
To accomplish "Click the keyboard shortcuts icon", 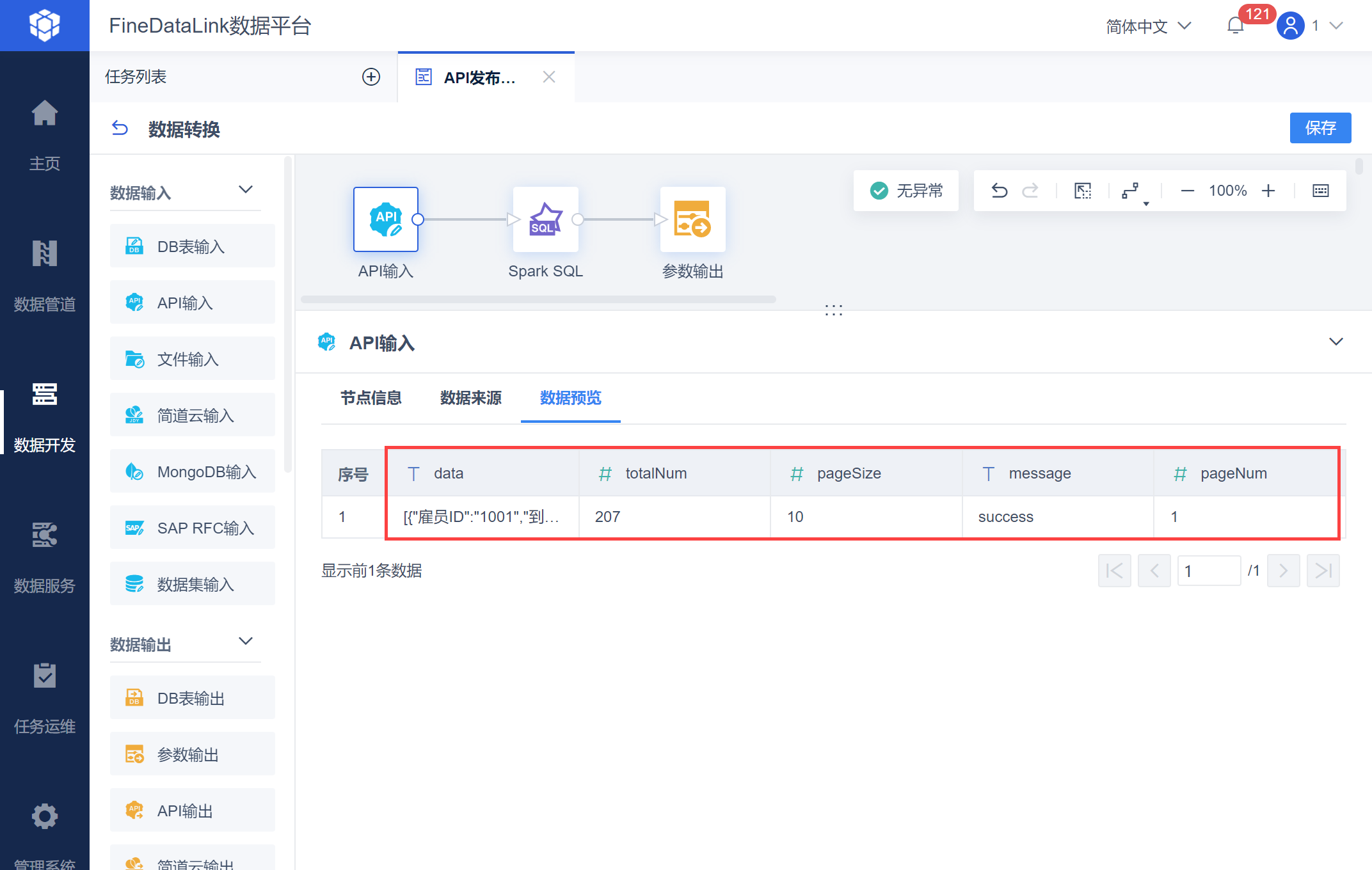I will [x=1320, y=191].
